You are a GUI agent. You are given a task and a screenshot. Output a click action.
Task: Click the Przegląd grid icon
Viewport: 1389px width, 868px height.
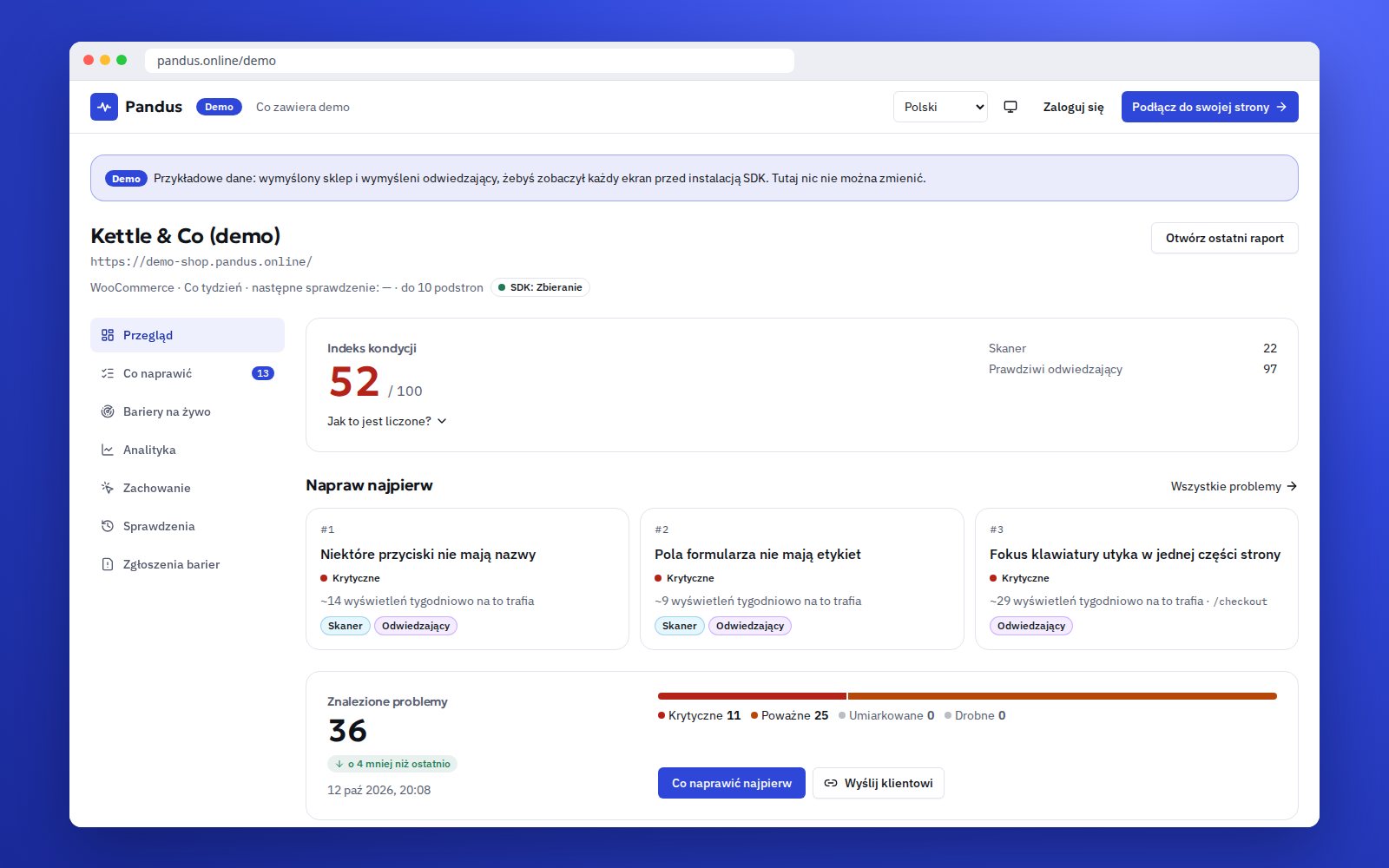tap(108, 335)
